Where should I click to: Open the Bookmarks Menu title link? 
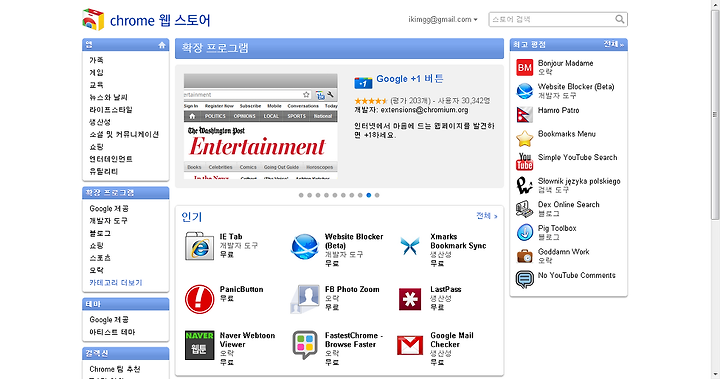point(567,134)
